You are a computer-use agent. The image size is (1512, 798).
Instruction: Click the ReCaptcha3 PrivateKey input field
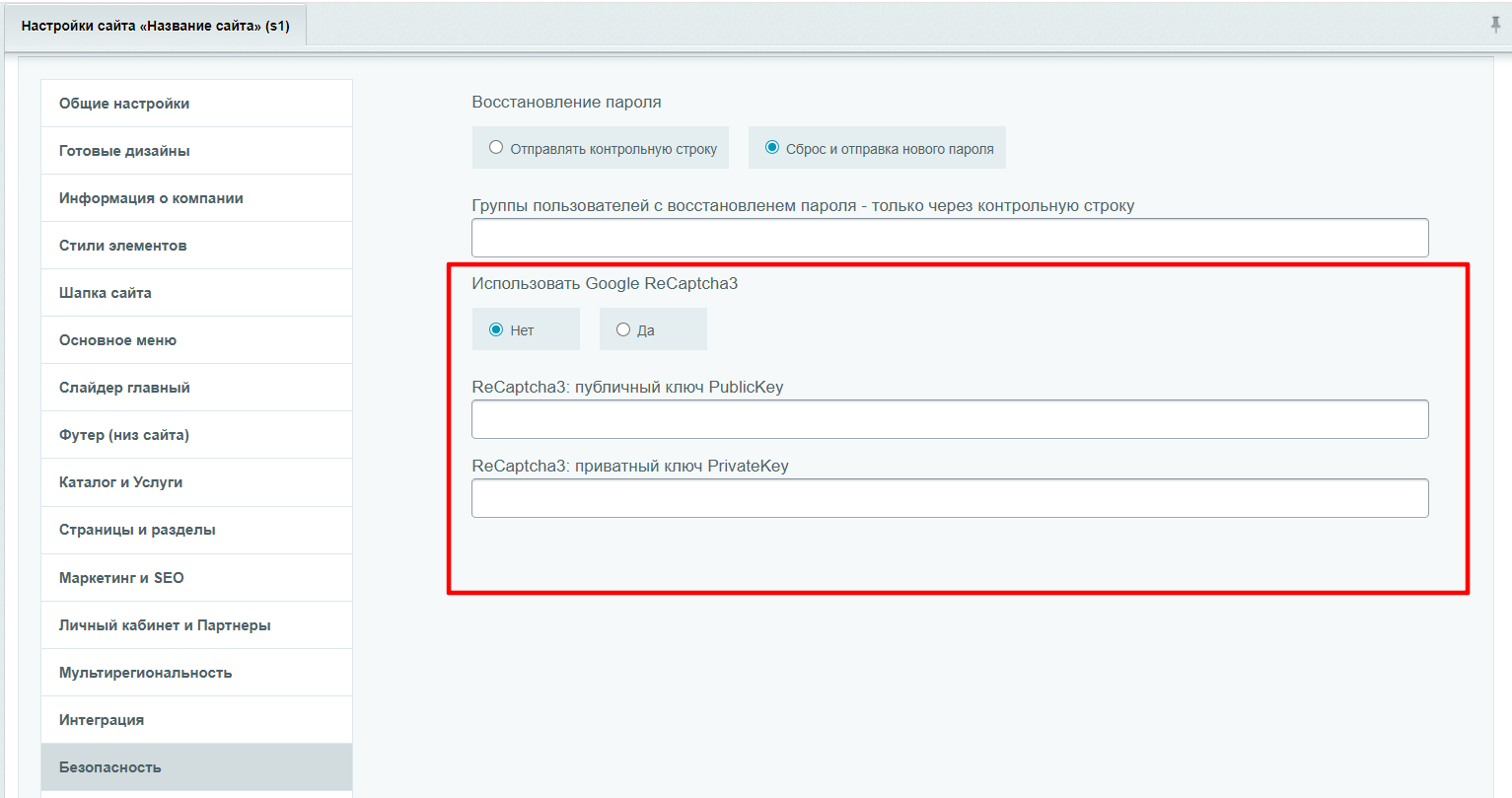tap(949, 498)
